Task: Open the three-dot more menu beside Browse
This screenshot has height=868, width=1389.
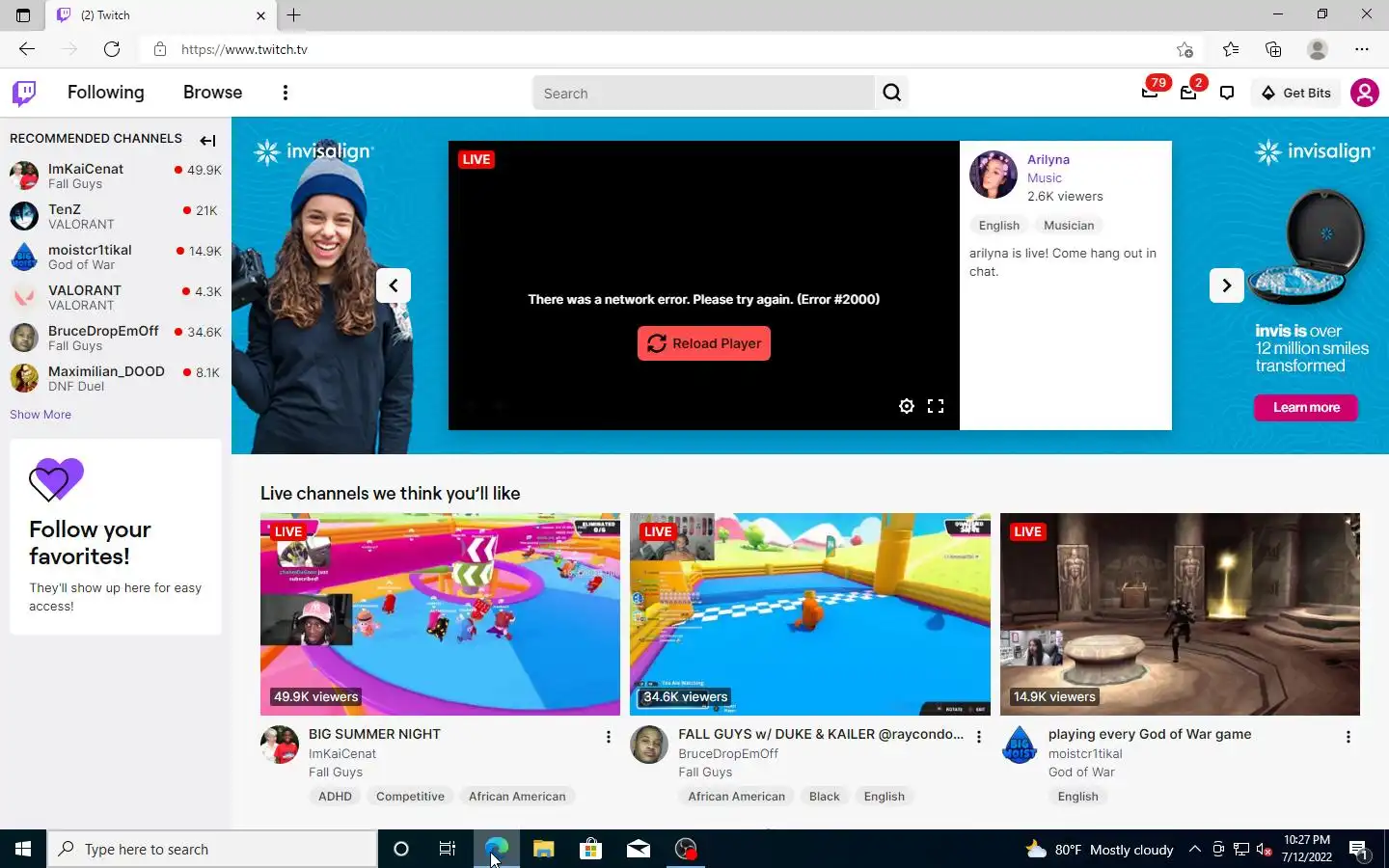Action: 285,93
